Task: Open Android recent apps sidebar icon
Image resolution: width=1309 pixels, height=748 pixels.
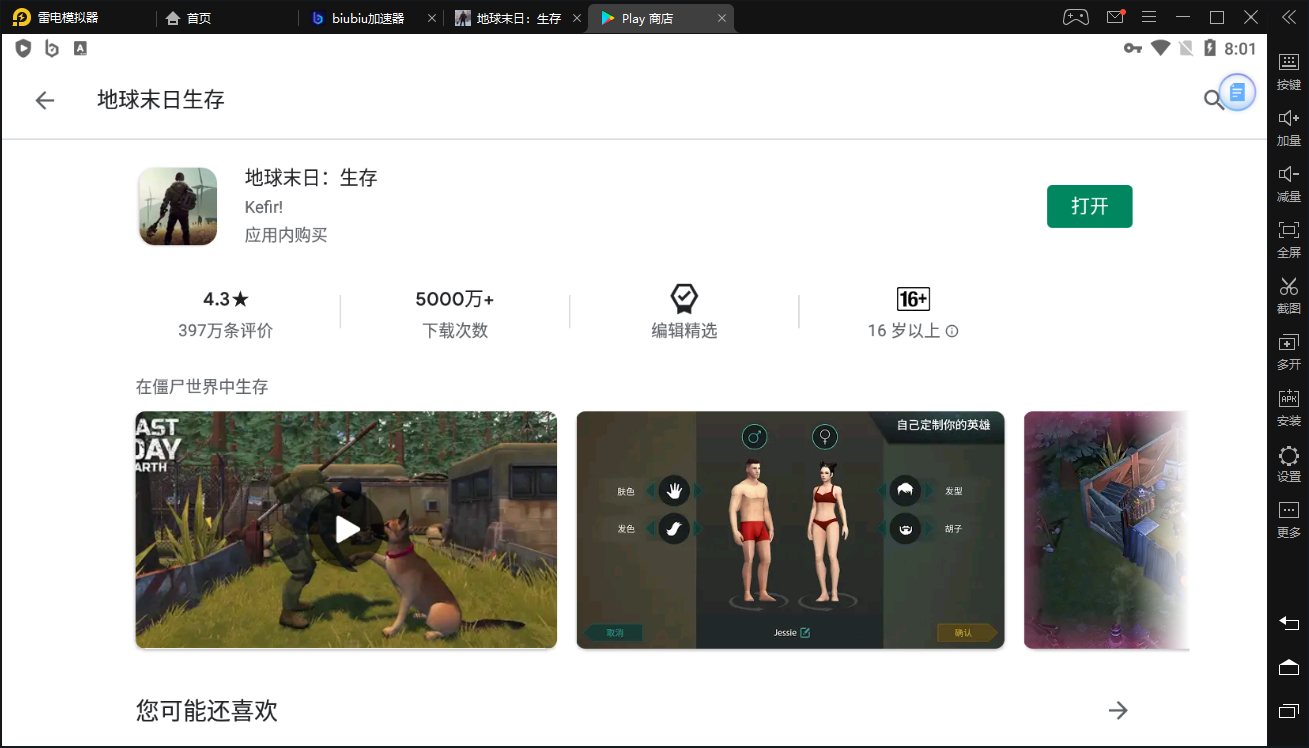Action: point(1288,711)
